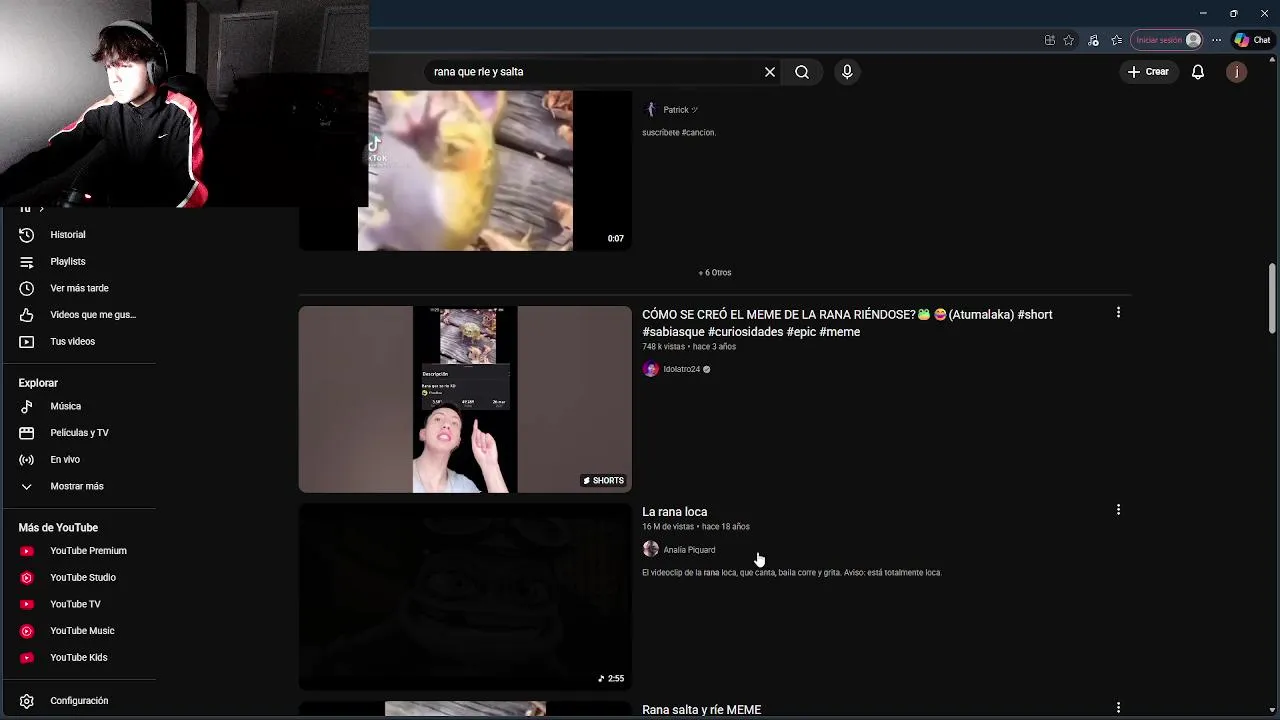Open options menu for La rana loca video
The height and width of the screenshot is (720, 1280).
click(x=1118, y=510)
